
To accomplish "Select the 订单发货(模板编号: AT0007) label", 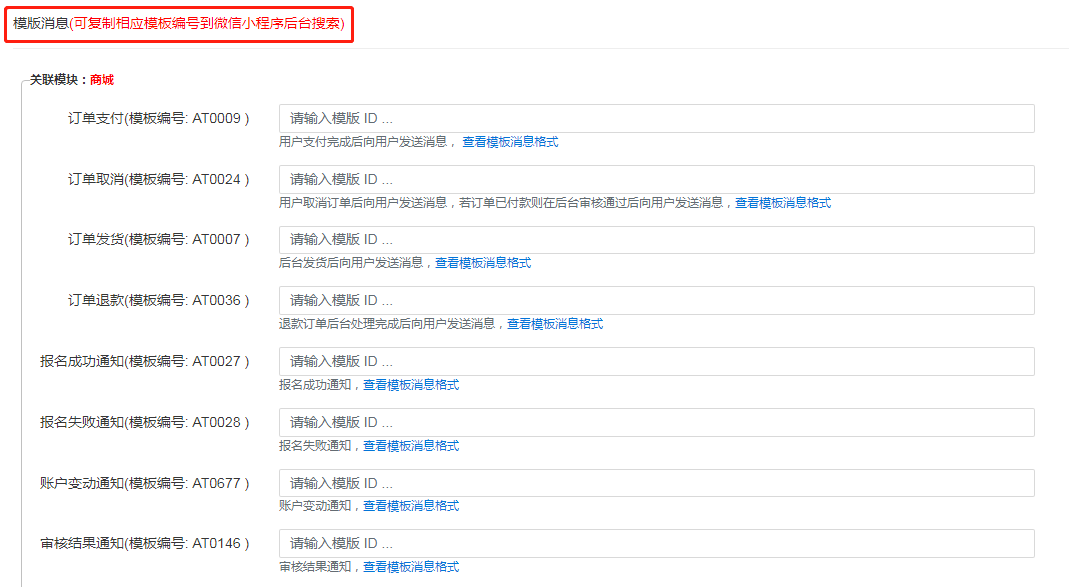I will (159, 239).
